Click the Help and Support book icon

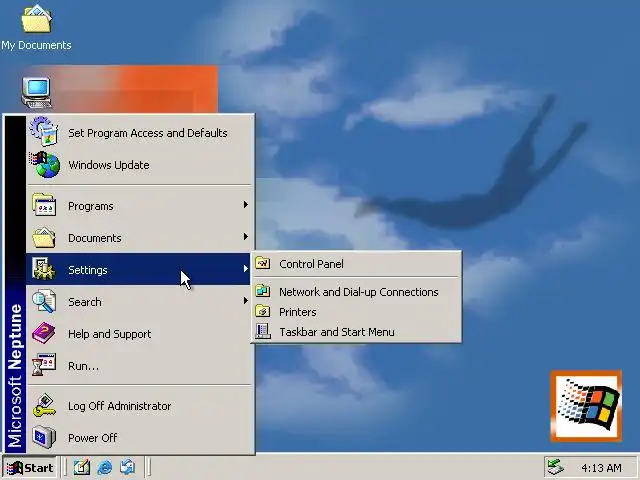(x=44, y=333)
